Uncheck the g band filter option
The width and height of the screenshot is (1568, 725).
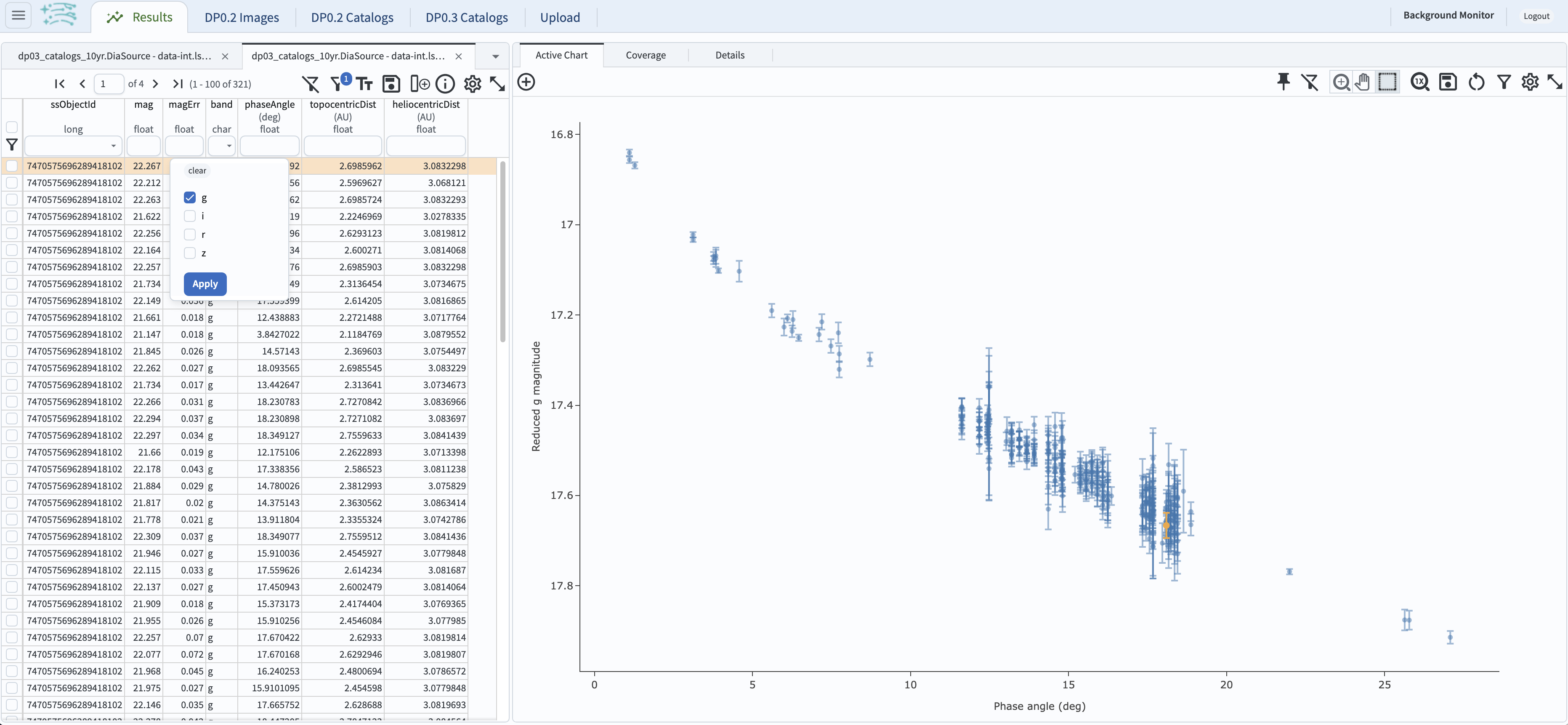click(190, 198)
